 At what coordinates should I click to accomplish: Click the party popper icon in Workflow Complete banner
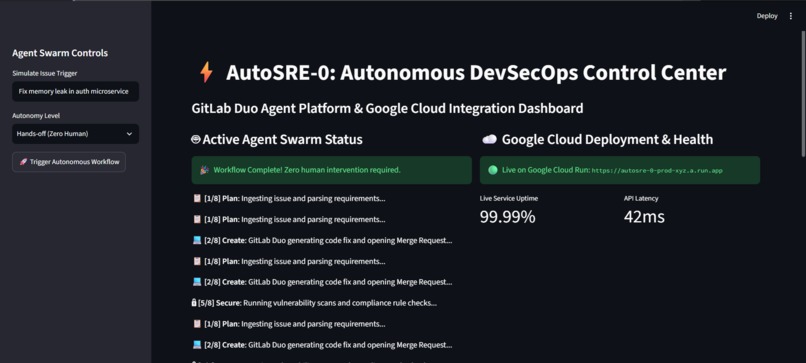click(204, 170)
